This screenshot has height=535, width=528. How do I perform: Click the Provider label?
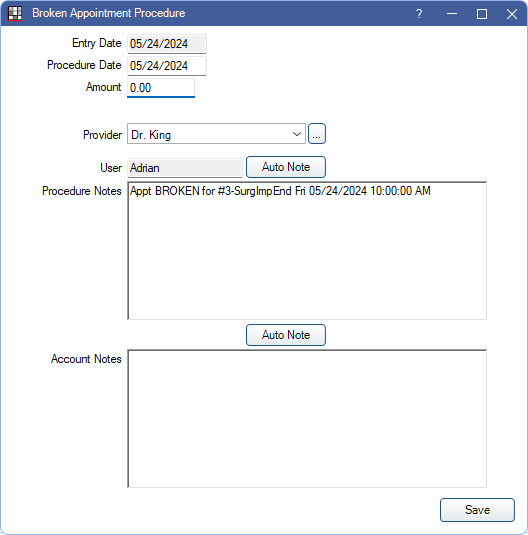click(102, 135)
